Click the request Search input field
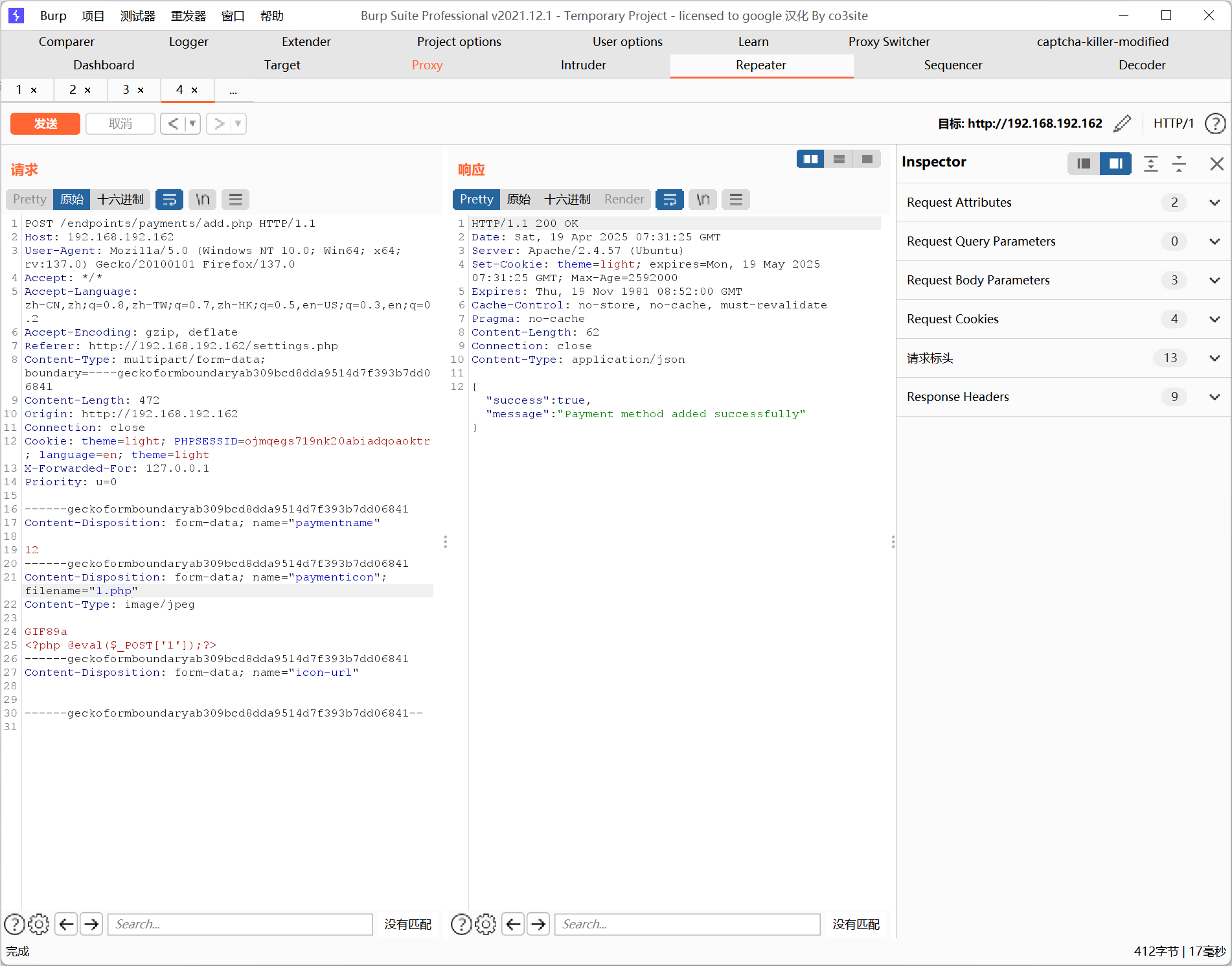This screenshot has height=966, width=1232. pos(240,924)
